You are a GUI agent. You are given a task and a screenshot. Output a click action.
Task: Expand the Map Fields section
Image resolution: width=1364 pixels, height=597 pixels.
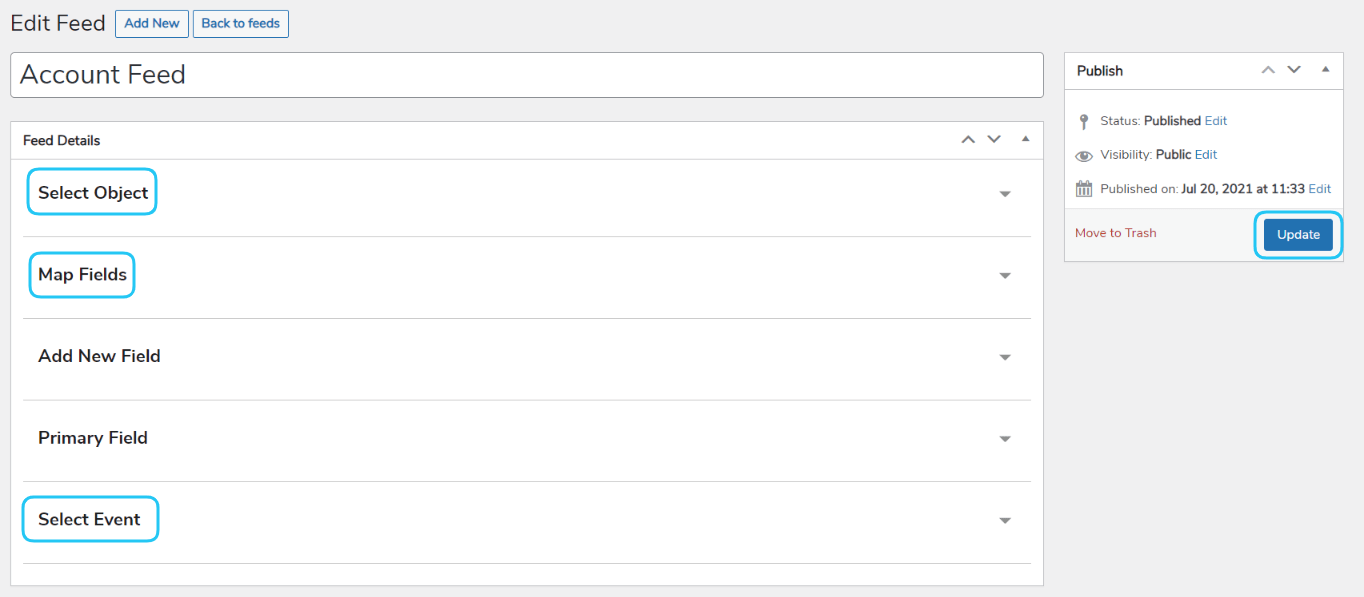(1004, 277)
